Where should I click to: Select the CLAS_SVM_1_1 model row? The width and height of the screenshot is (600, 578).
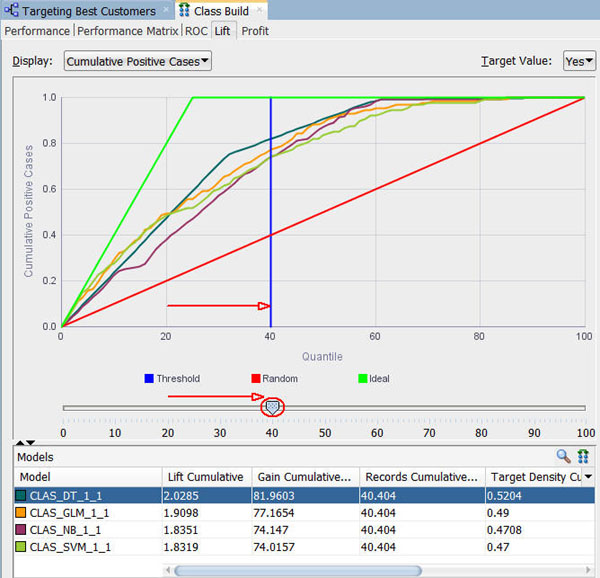pos(304,547)
